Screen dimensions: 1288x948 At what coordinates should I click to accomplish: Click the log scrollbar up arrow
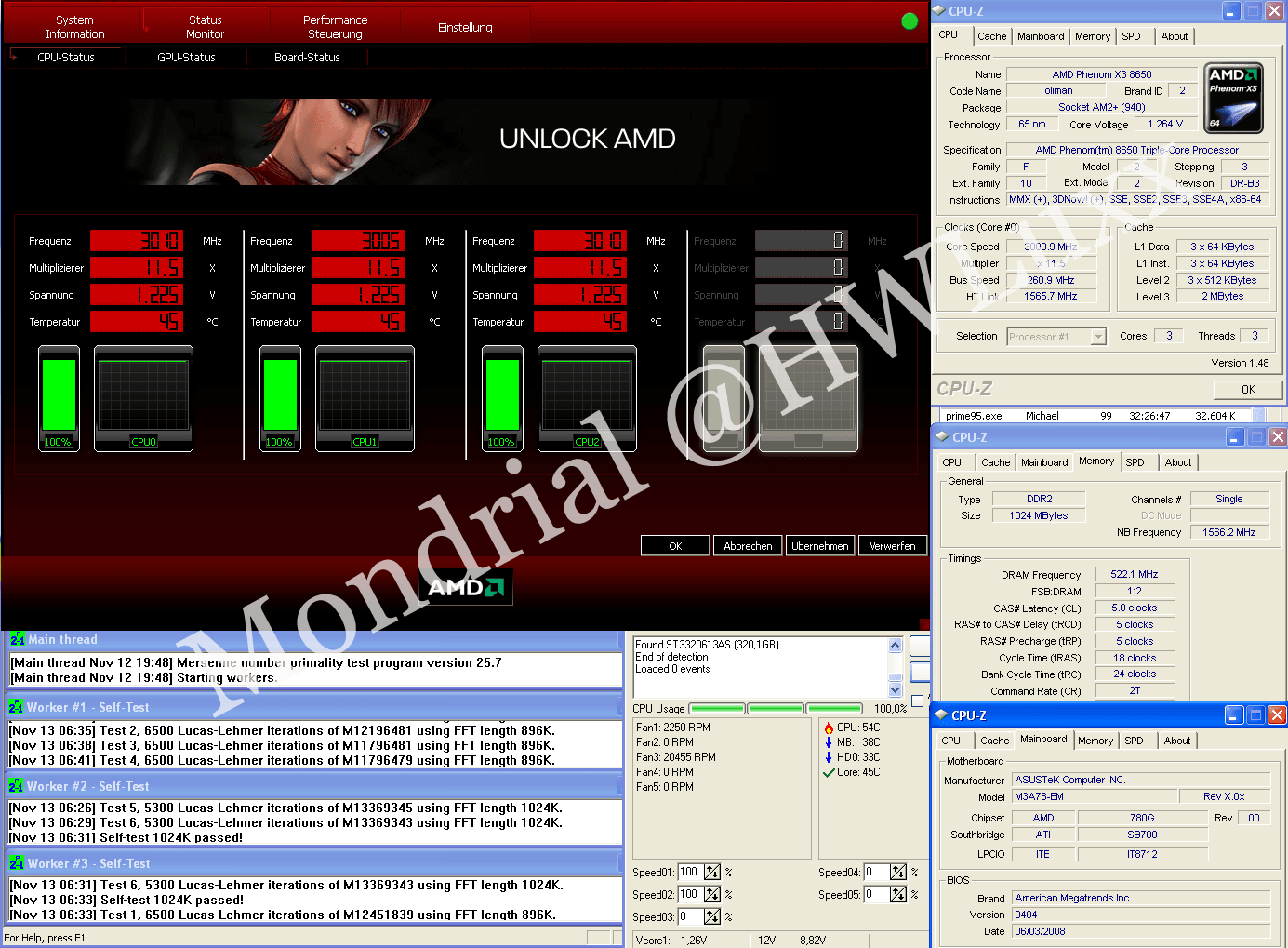896,646
